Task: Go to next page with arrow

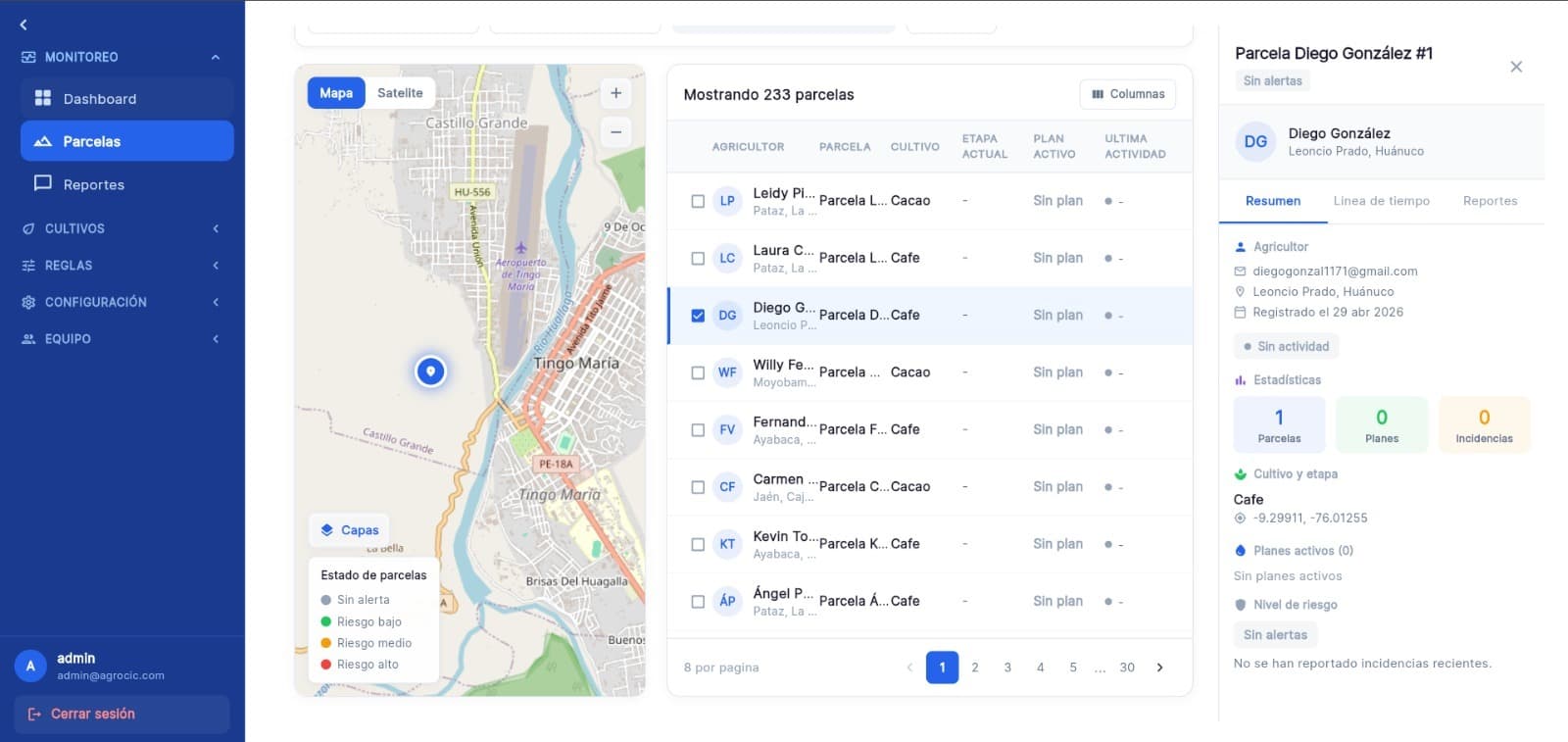Action: point(1160,668)
